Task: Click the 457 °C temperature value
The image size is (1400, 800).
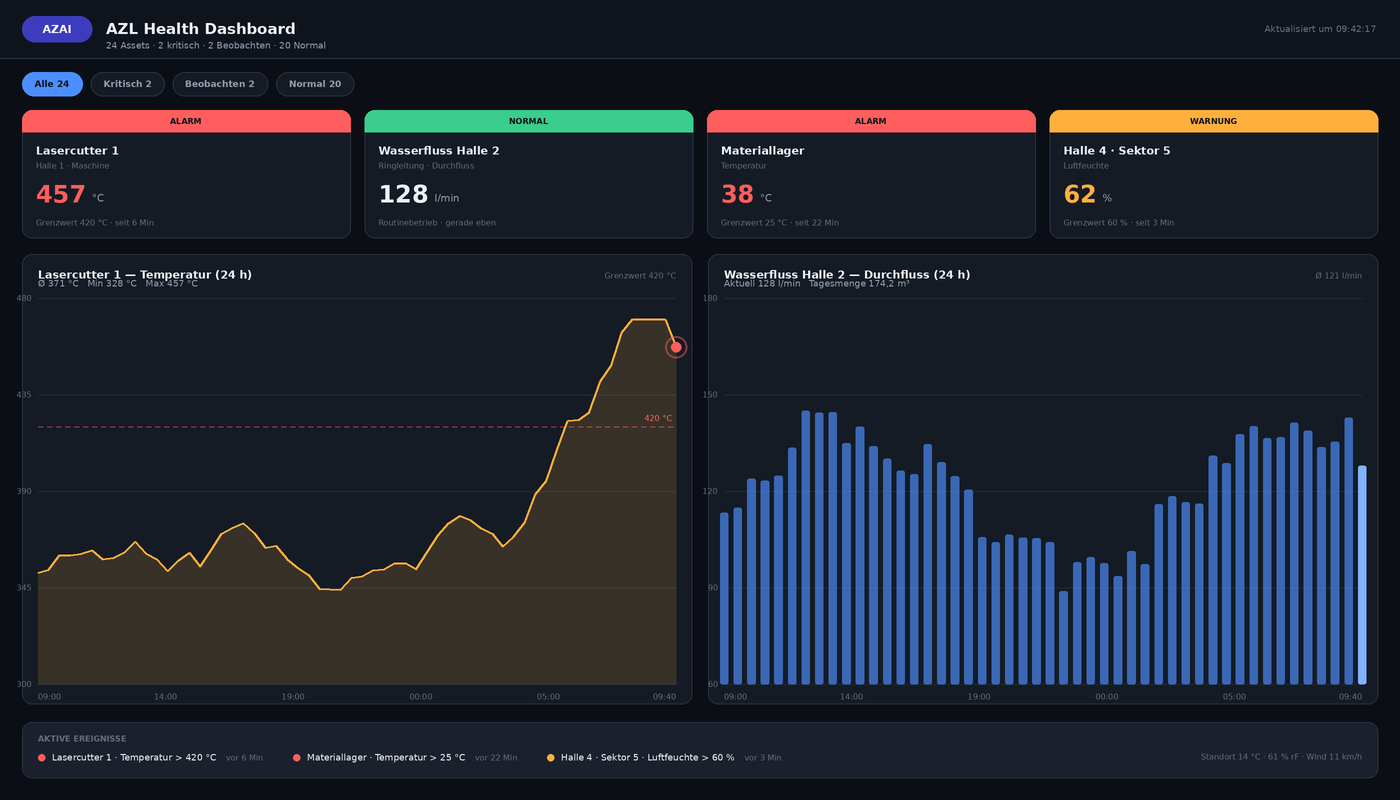Action: coord(70,195)
